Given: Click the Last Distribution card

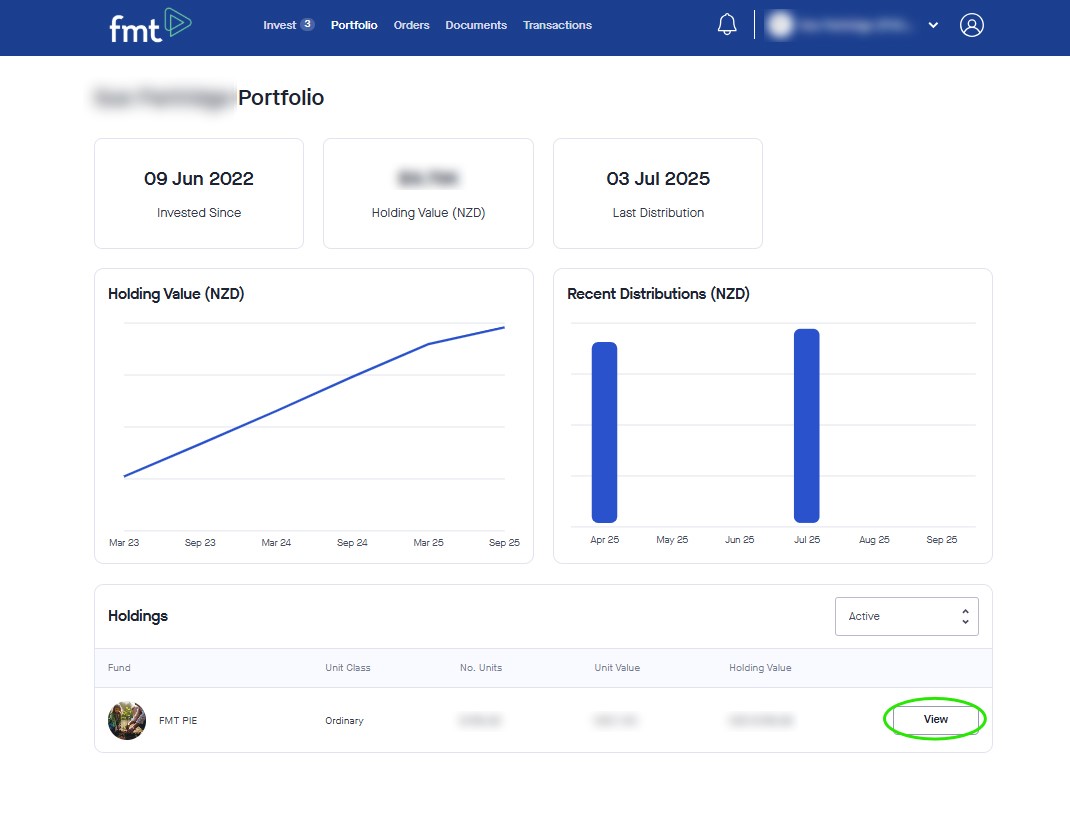Looking at the screenshot, I should [657, 193].
